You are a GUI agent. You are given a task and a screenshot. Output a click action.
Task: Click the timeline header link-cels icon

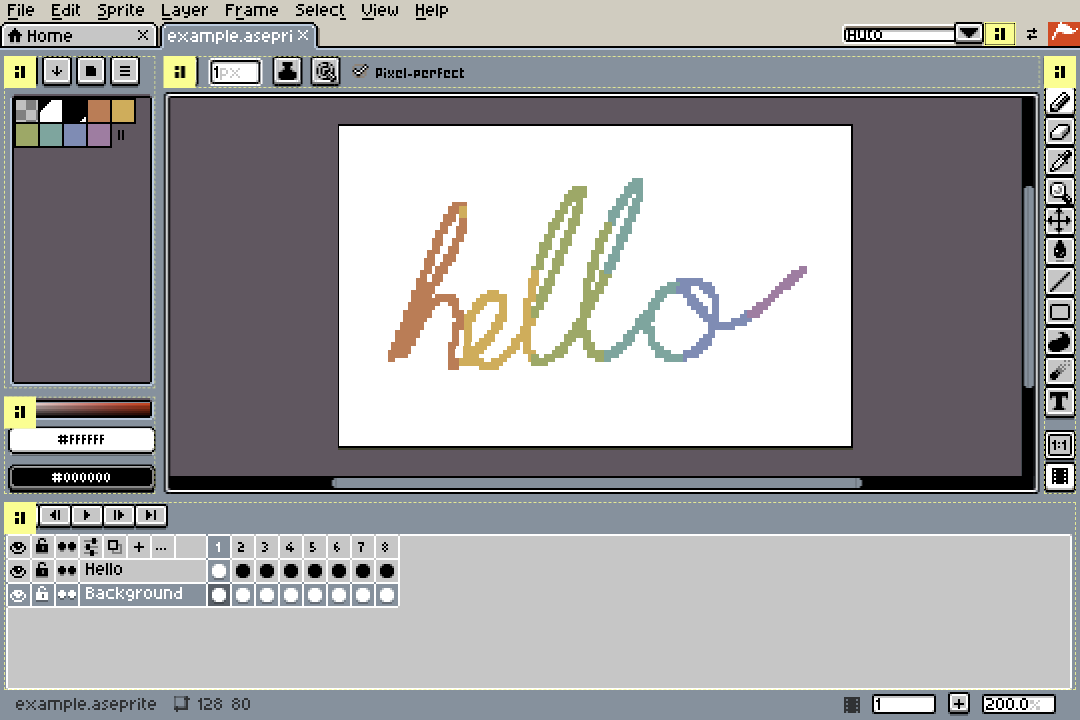(91, 547)
